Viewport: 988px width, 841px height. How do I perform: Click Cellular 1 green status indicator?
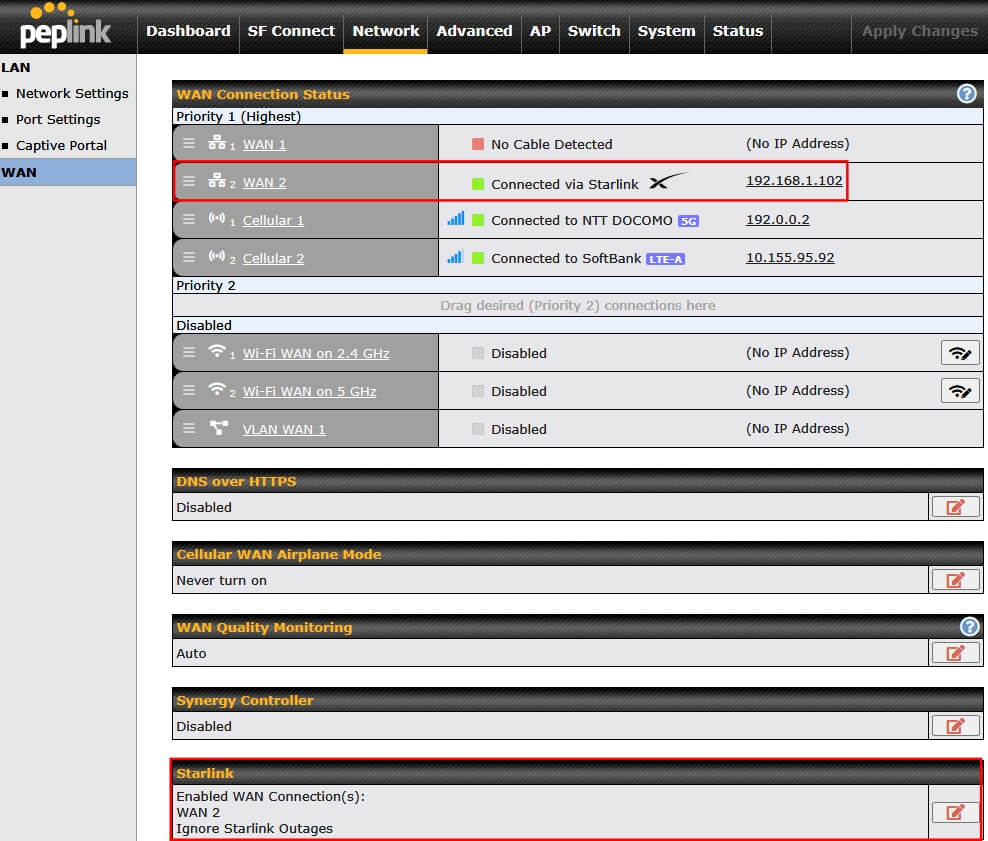click(x=478, y=220)
